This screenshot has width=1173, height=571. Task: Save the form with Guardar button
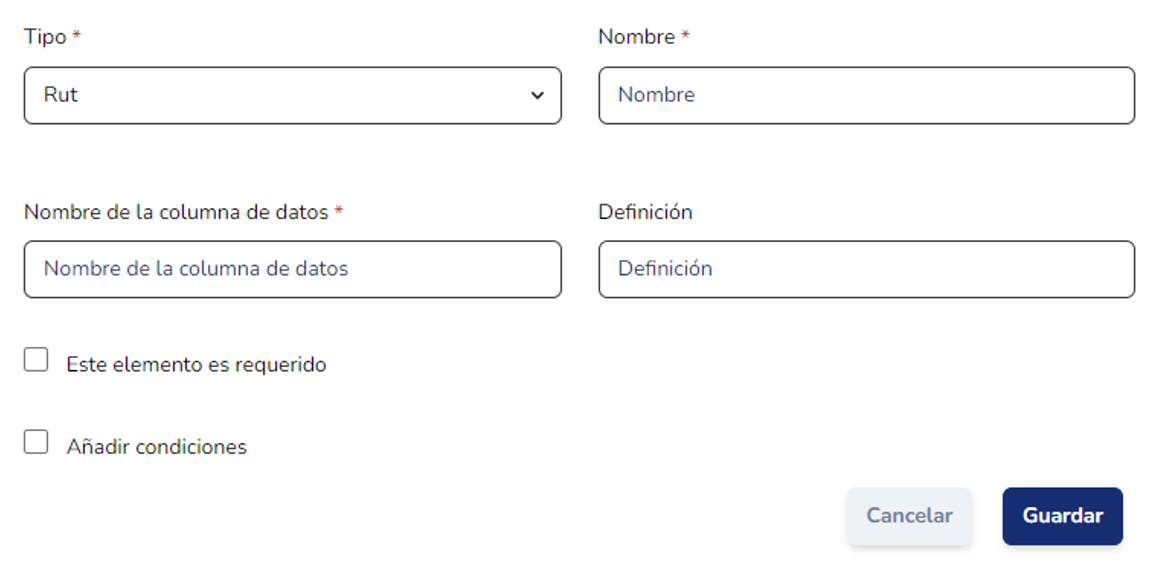[x=1062, y=516]
